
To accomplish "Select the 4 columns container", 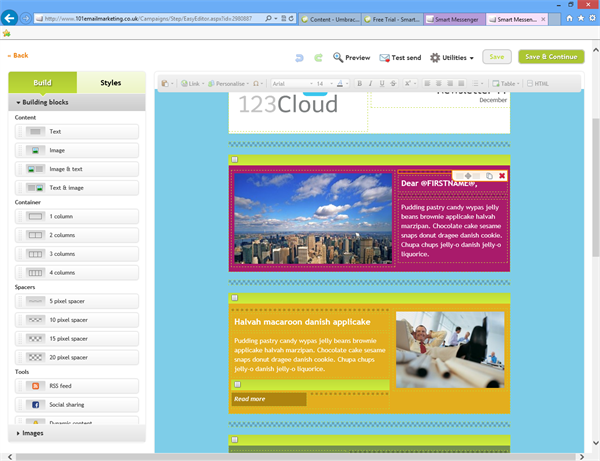I will click(x=77, y=273).
